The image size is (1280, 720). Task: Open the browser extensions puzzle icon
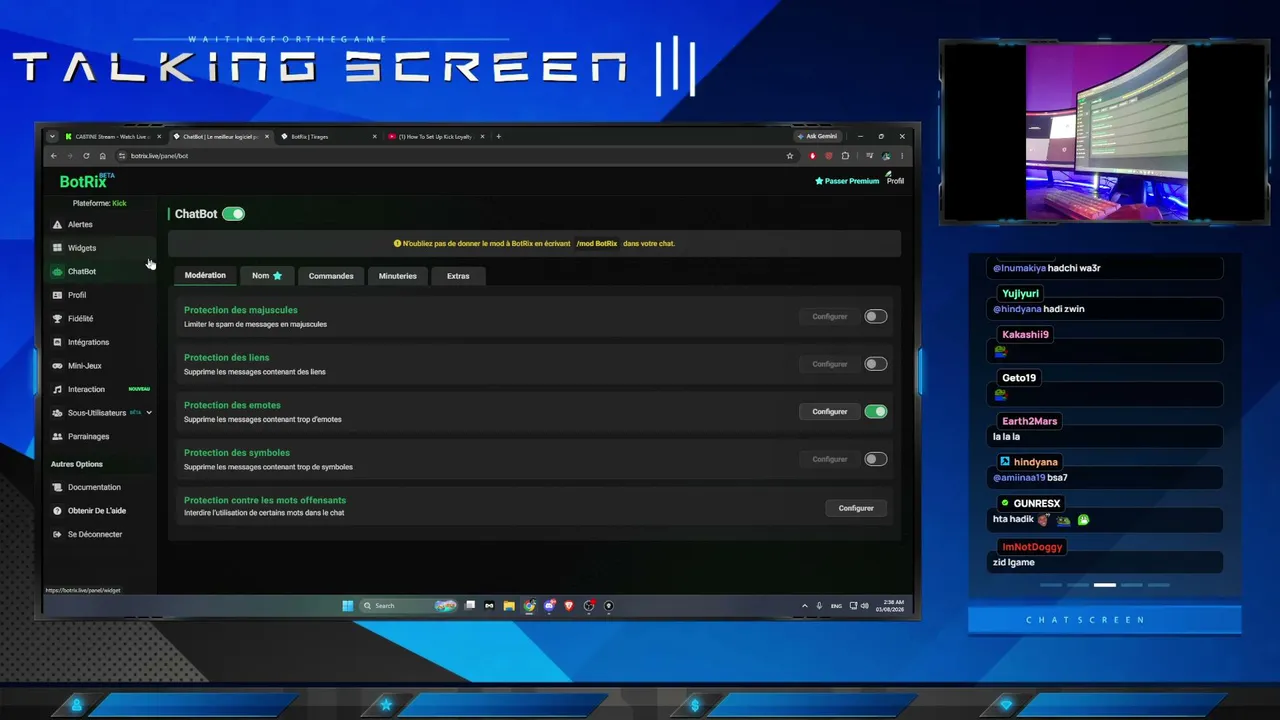(845, 156)
